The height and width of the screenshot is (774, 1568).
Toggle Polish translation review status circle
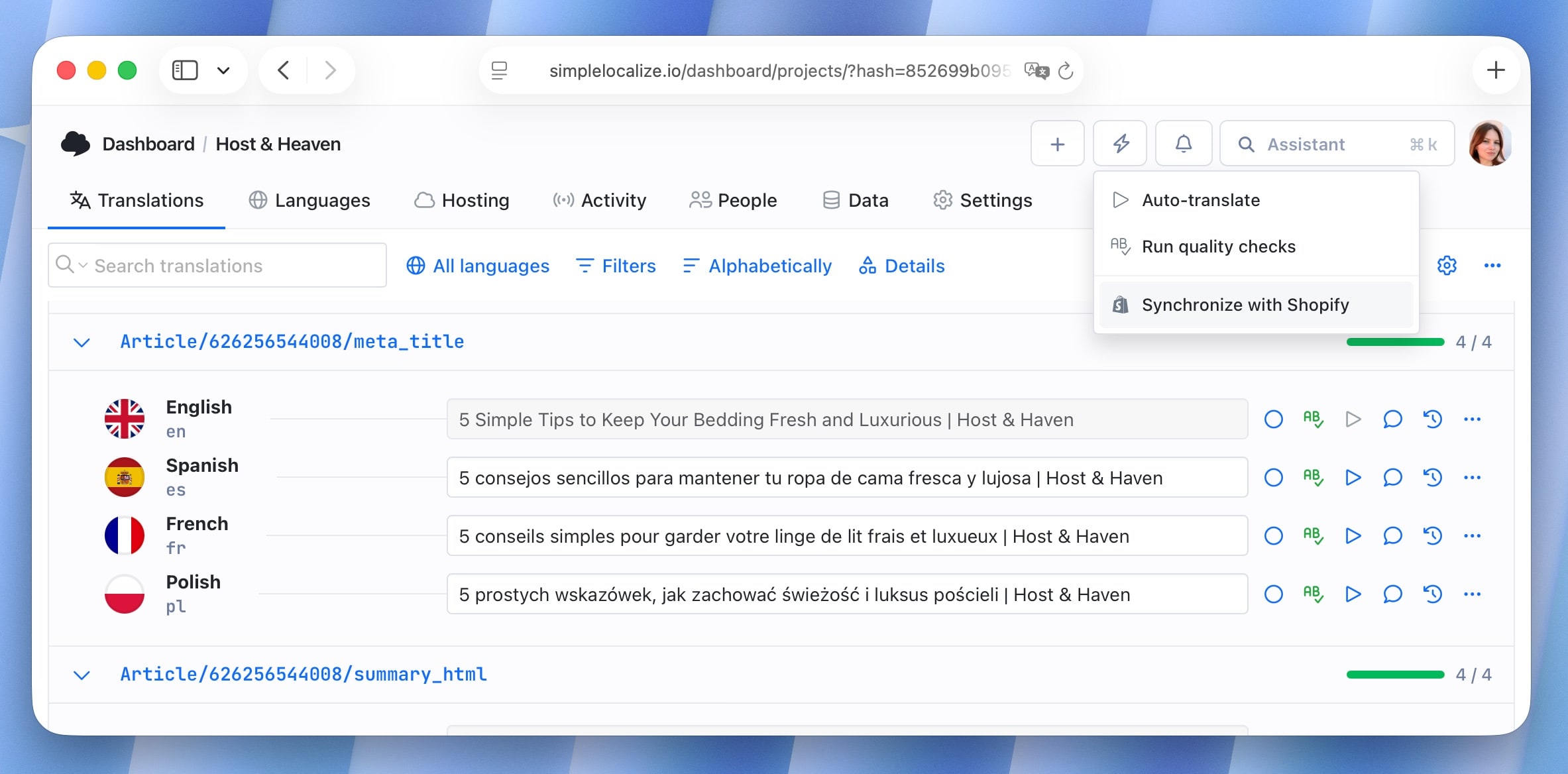[1273, 594]
